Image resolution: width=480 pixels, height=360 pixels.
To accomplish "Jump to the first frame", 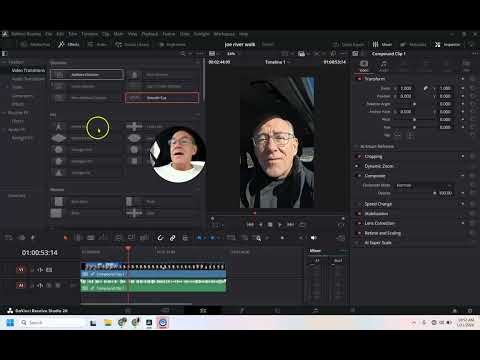I will click(250, 225).
